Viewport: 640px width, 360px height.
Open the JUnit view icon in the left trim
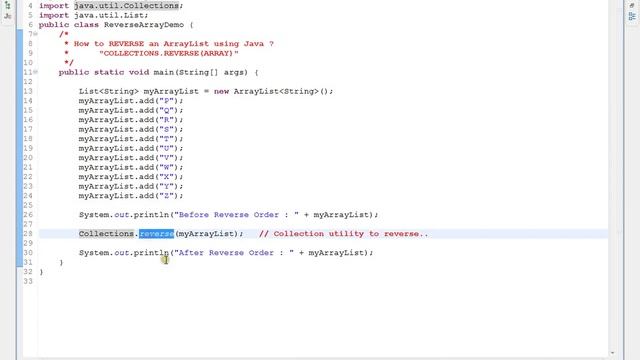(7, 16)
